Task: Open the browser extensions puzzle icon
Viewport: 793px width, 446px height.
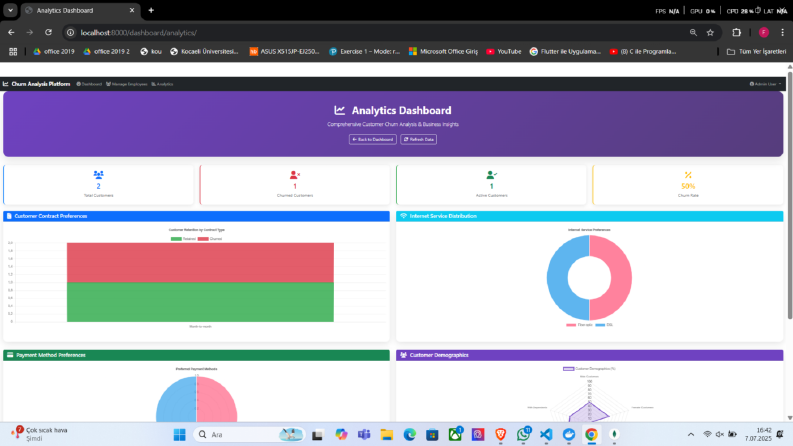Action: pos(736,32)
